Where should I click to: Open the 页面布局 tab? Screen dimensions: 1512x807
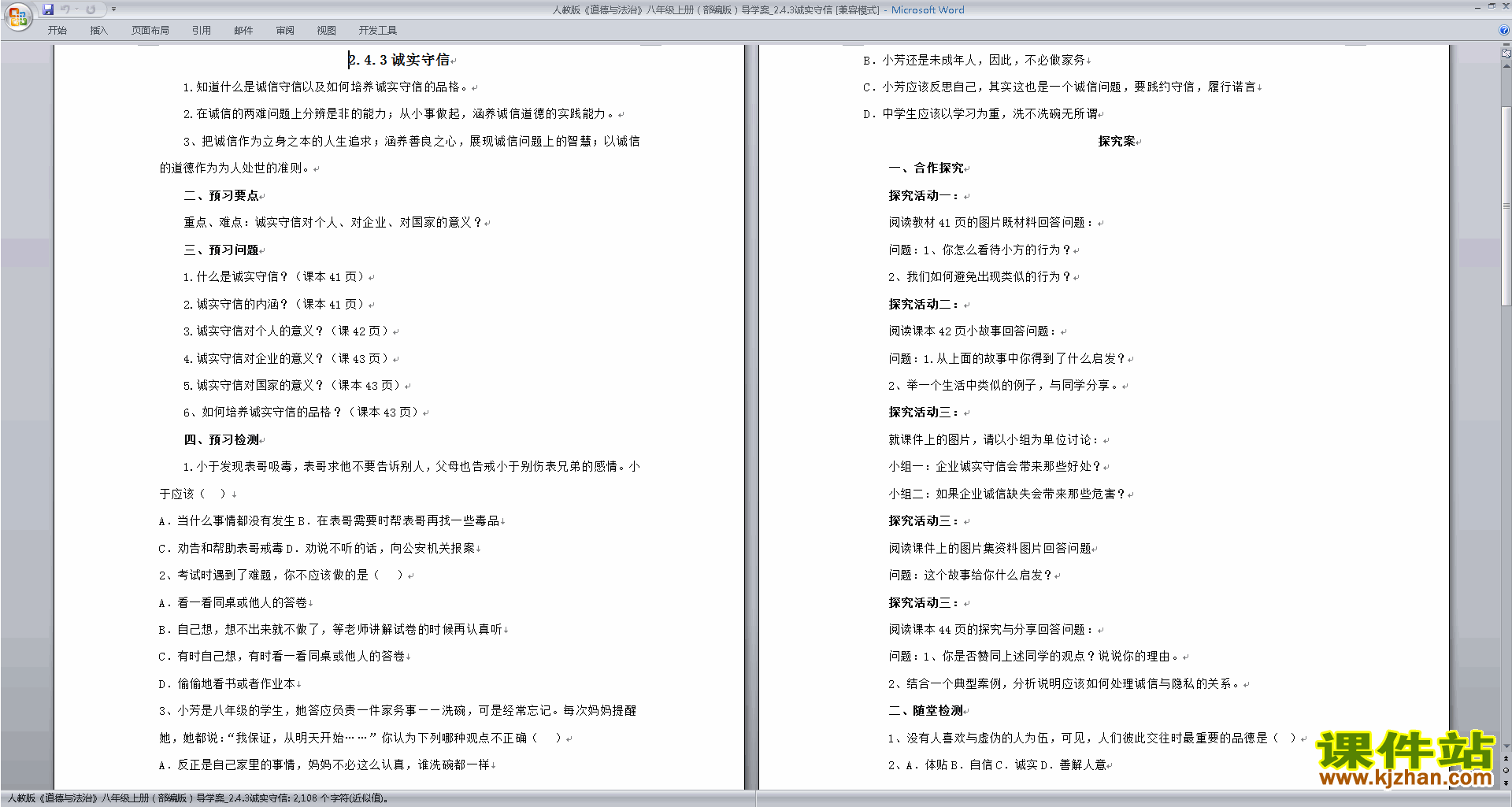click(150, 31)
